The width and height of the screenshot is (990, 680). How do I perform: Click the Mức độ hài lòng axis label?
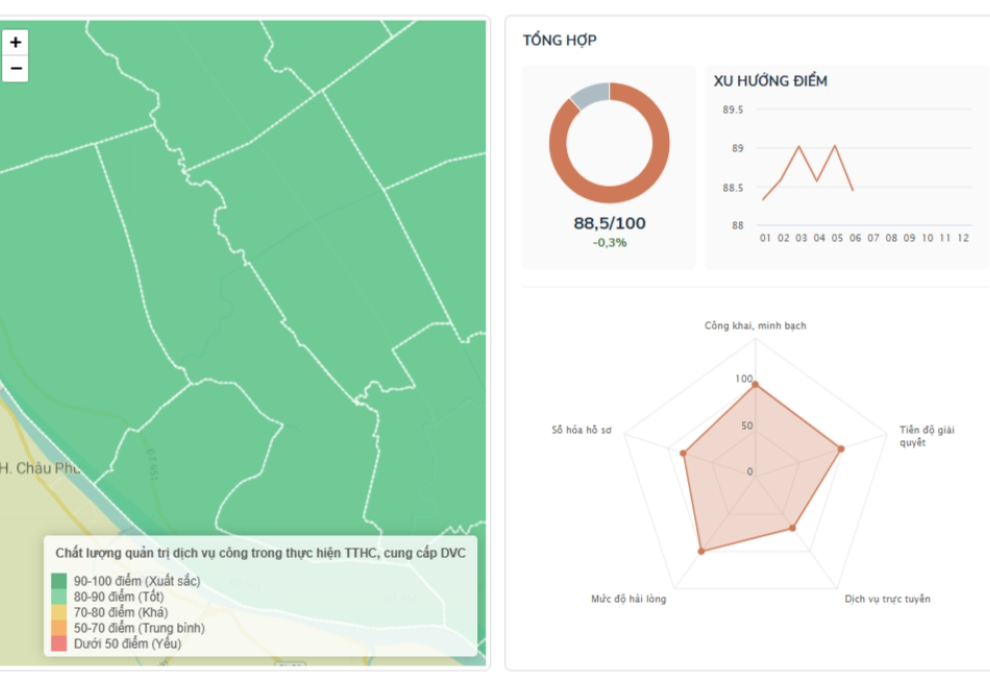point(628,599)
